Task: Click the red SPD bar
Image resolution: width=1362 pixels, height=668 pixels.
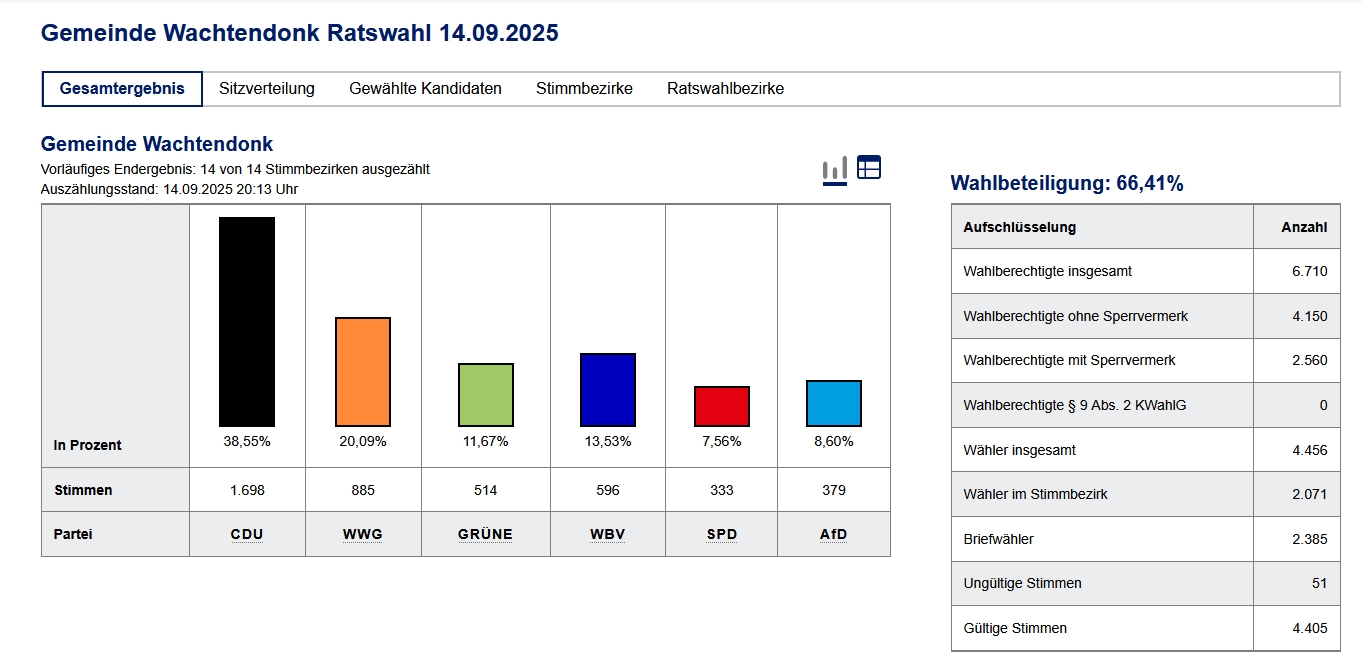Action: pos(721,407)
